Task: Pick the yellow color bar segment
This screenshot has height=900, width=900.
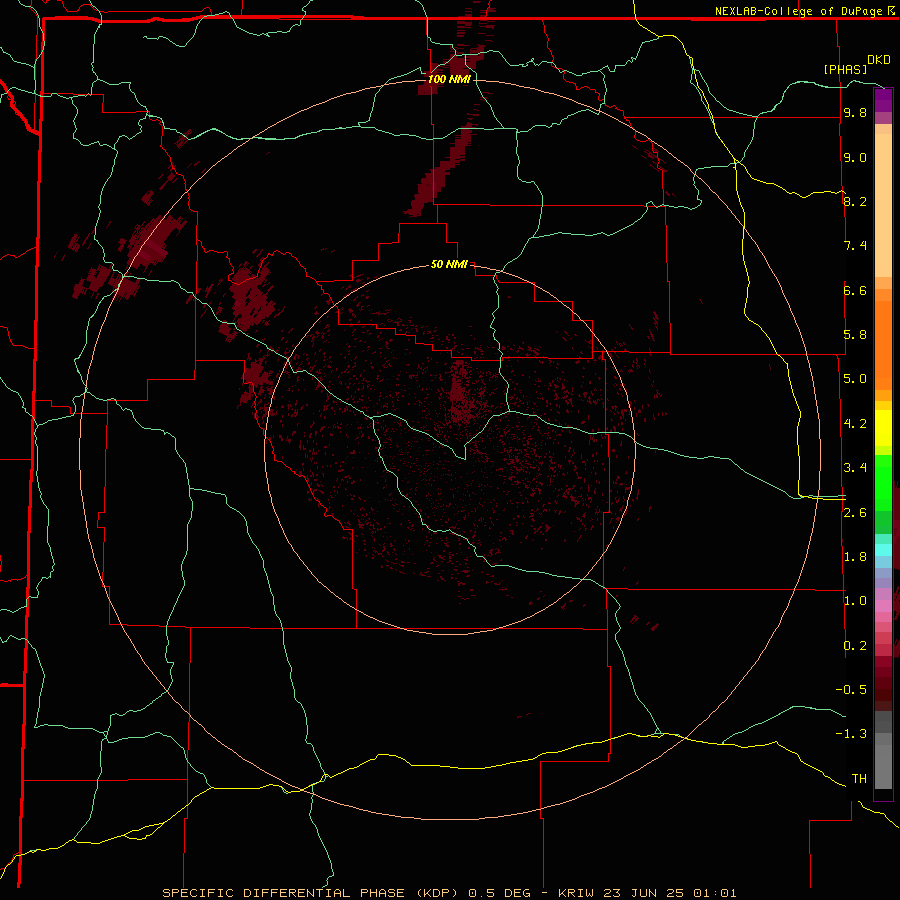Action: [883, 428]
